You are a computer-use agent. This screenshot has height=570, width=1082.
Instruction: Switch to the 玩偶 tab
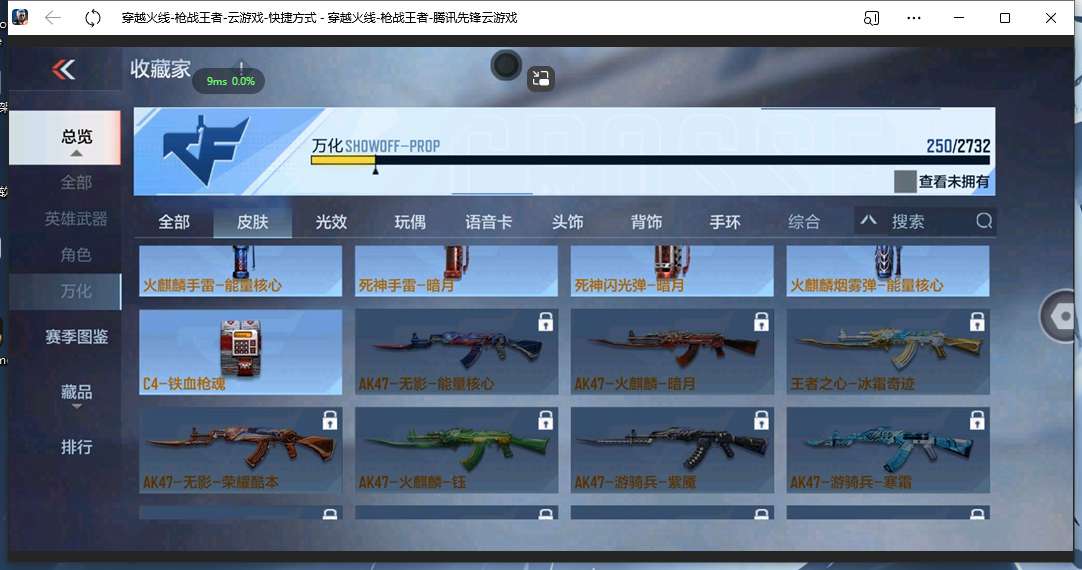(x=410, y=222)
